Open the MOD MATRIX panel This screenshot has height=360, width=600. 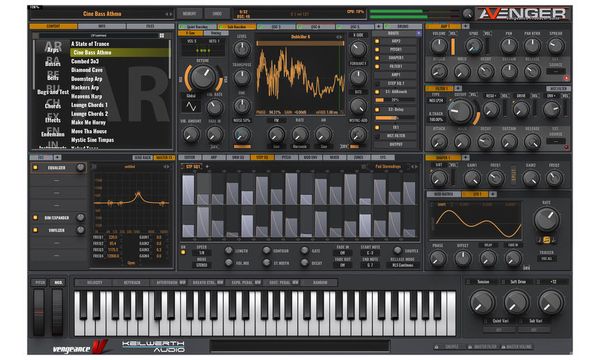pyautogui.click(x=444, y=194)
